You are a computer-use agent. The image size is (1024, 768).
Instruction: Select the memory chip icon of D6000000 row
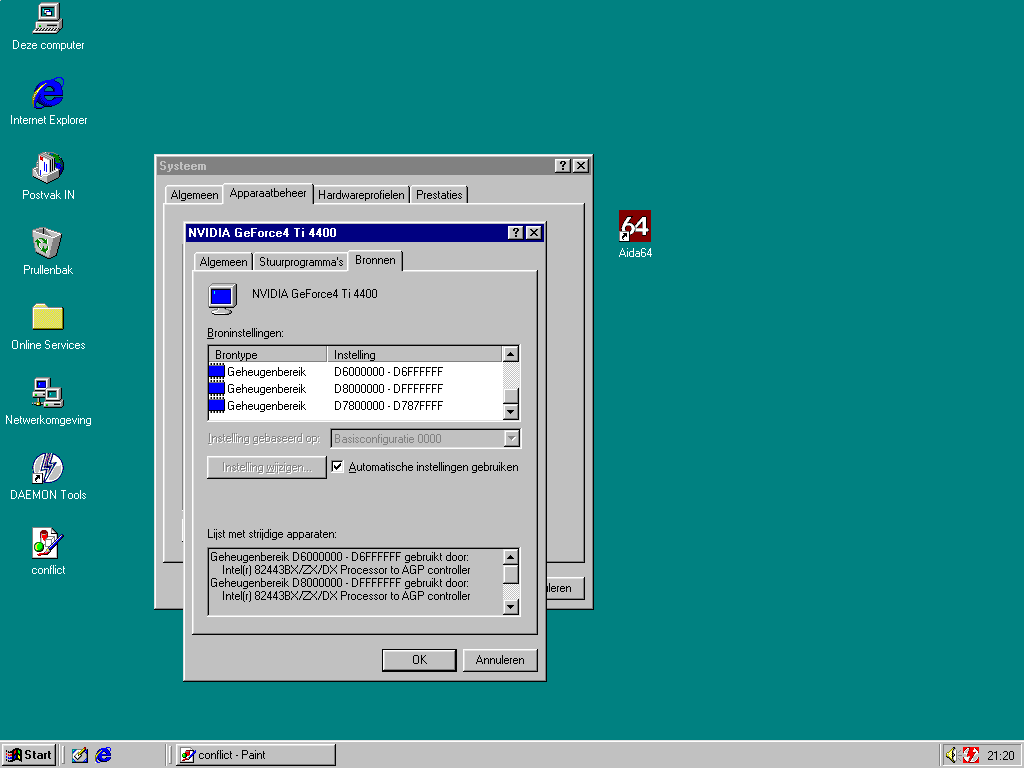217,372
